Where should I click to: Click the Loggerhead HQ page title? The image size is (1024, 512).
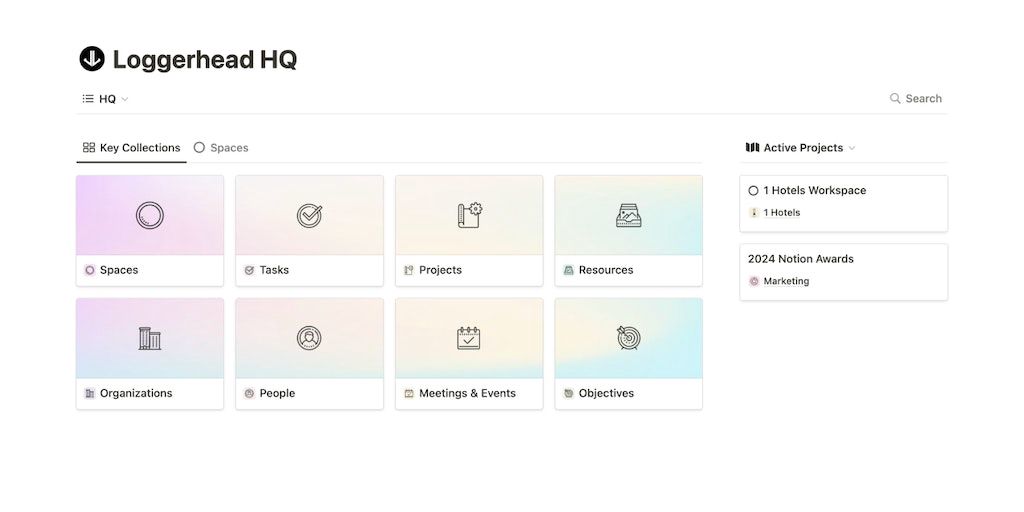(x=205, y=59)
